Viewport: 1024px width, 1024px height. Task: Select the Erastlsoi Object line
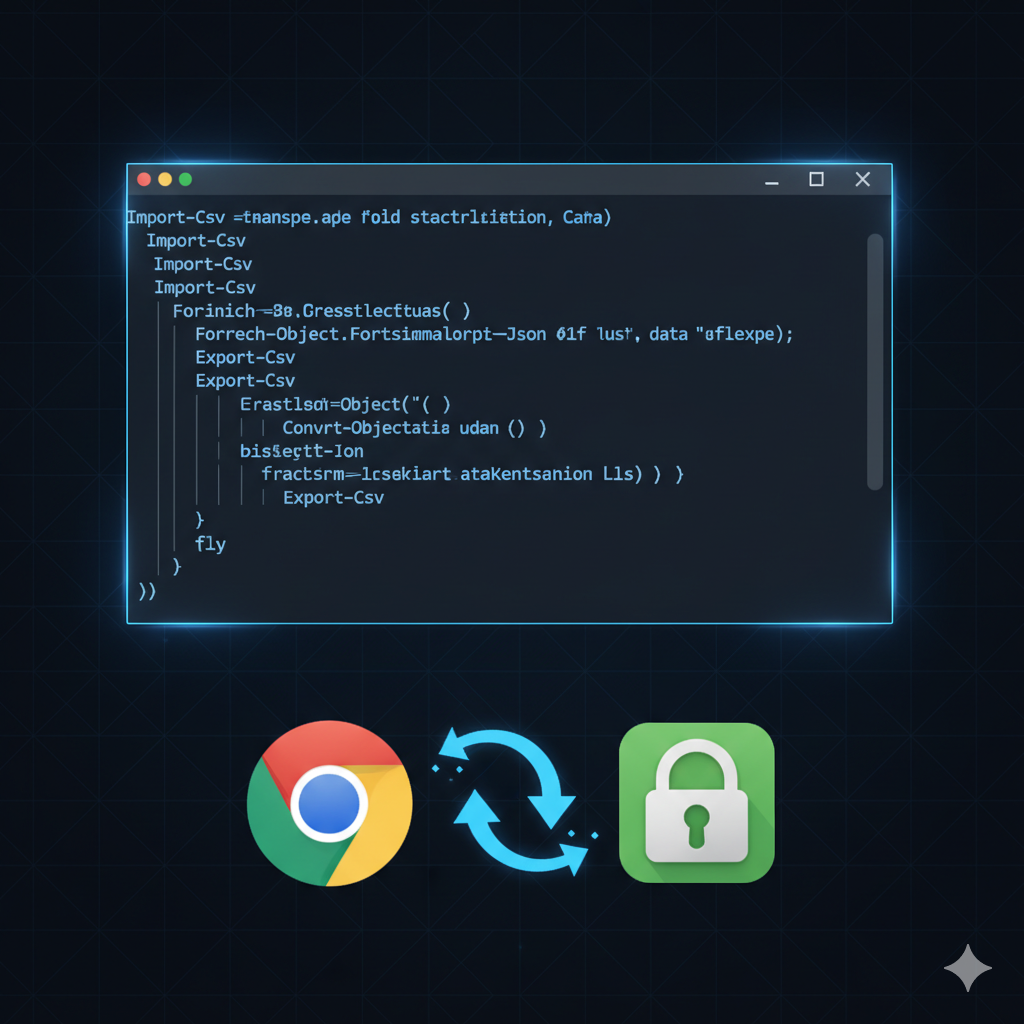345,404
